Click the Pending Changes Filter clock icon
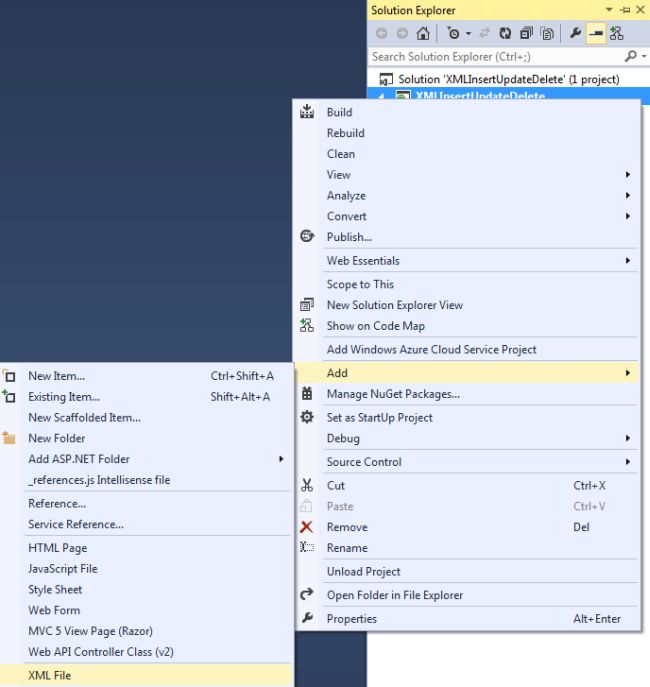Image resolution: width=650 pixels, height=687 pixels. pyautogui.click(x=453, y=33)
